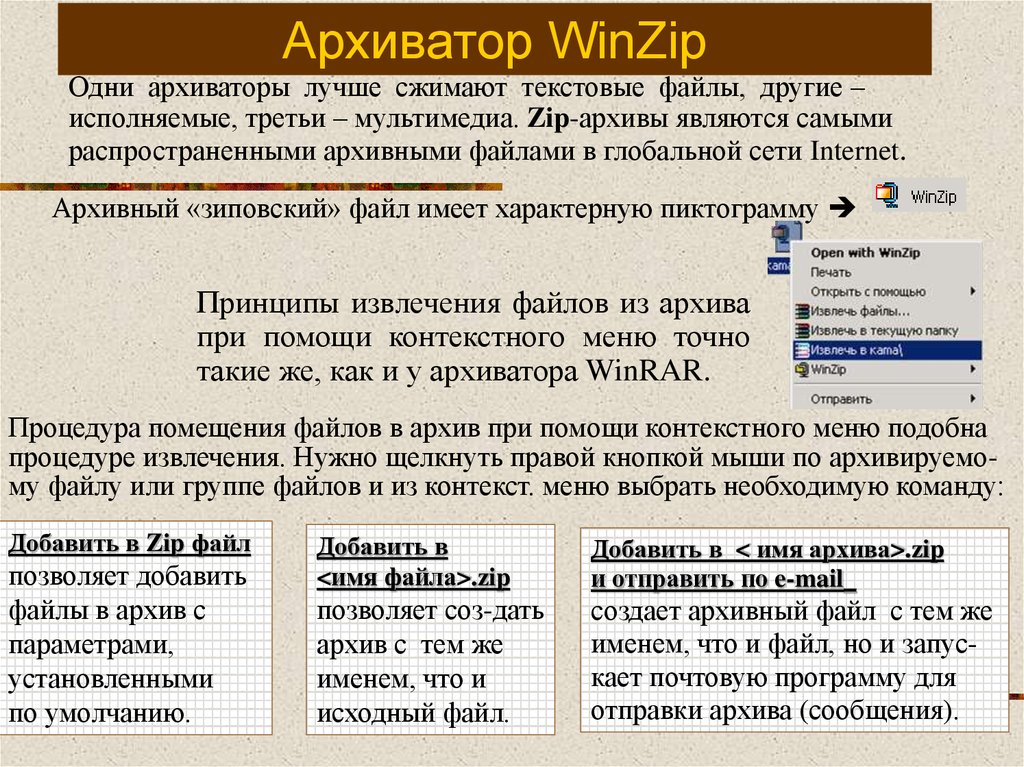
Task: Click the heading Добавить в <имя файла>.zip
Action: 413,562
